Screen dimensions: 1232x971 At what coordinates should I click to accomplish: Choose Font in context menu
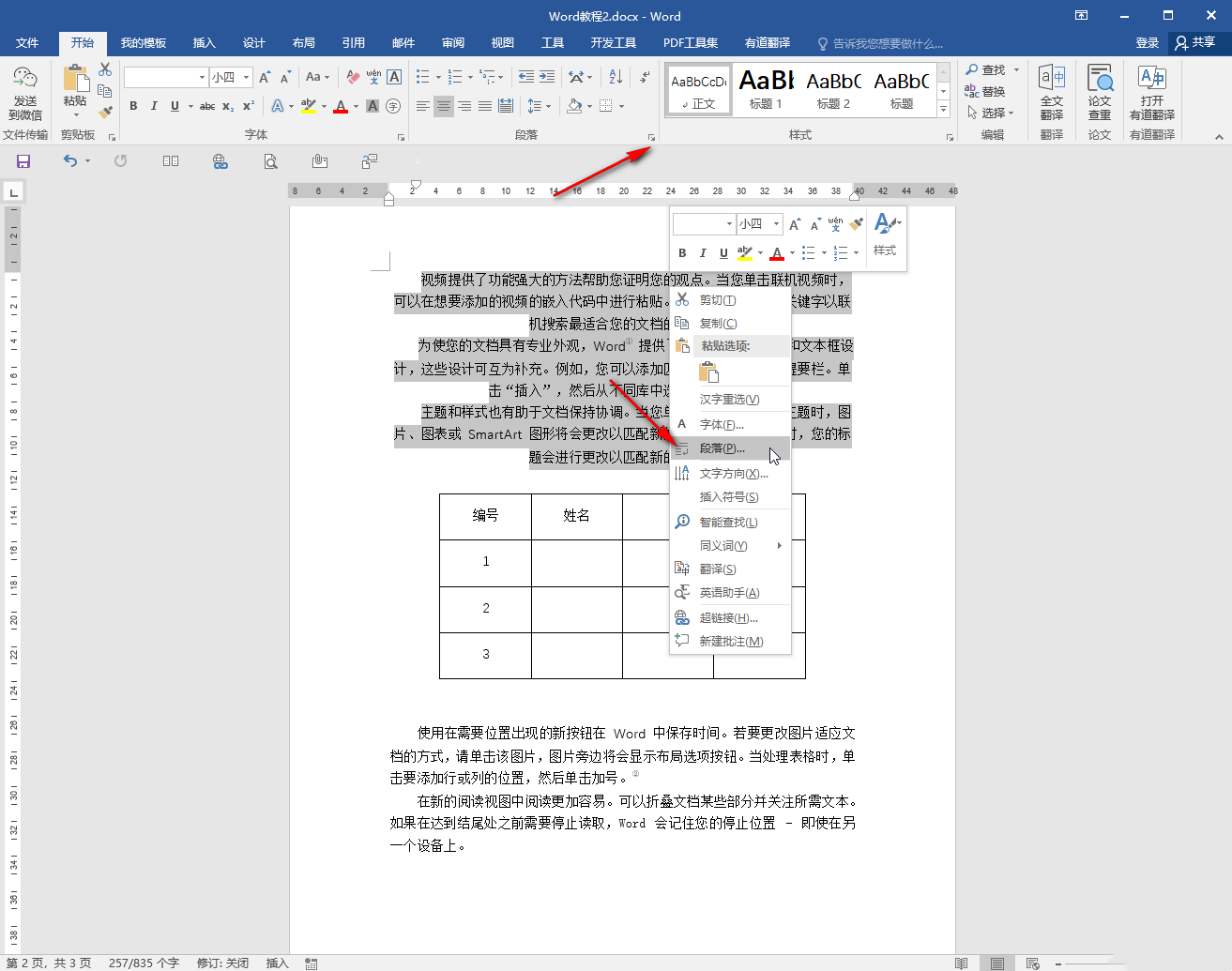(x=732, y=425)
